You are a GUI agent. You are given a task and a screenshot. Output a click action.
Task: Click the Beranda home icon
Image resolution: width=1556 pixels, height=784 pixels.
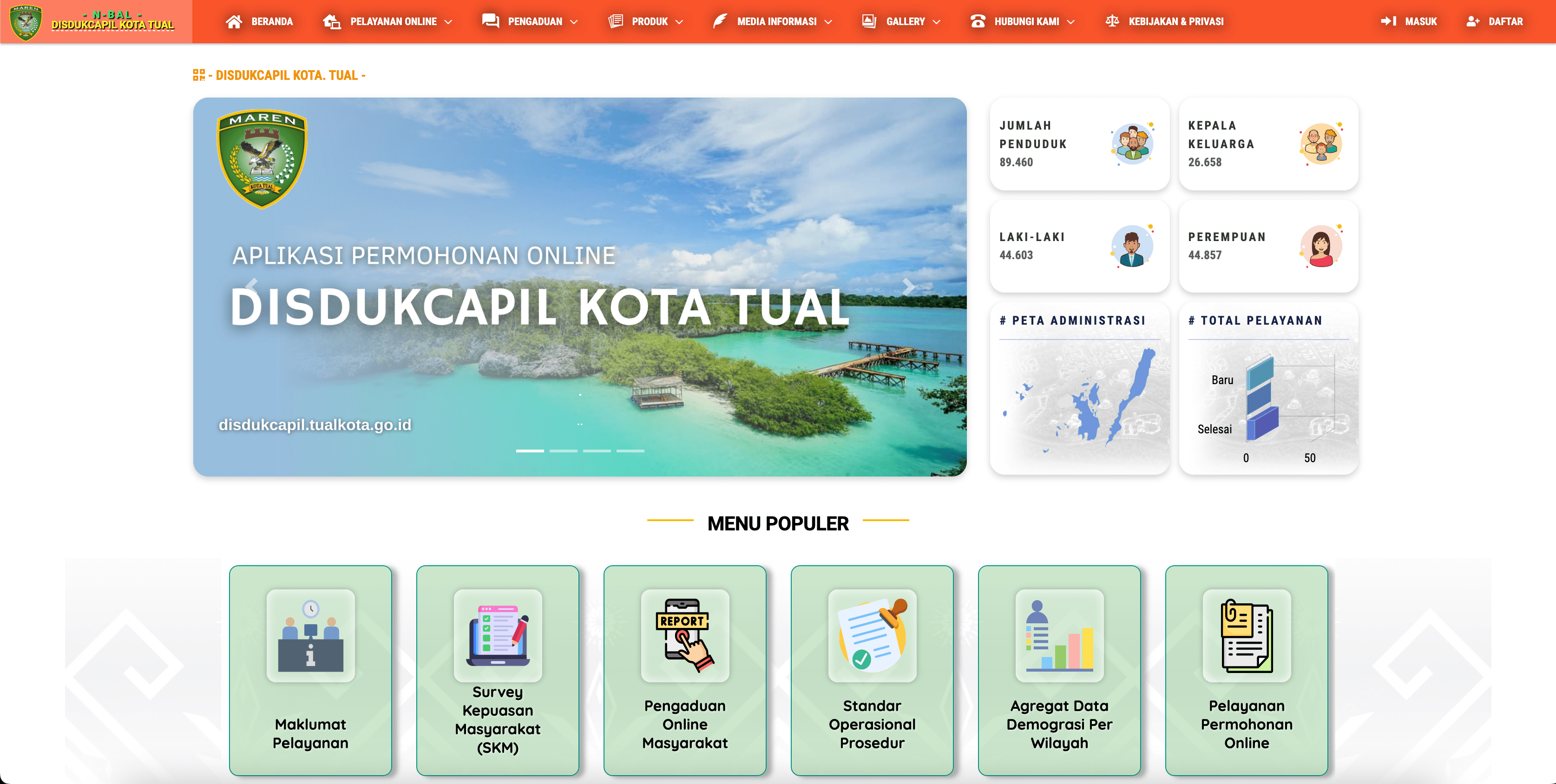pos(234,22)
